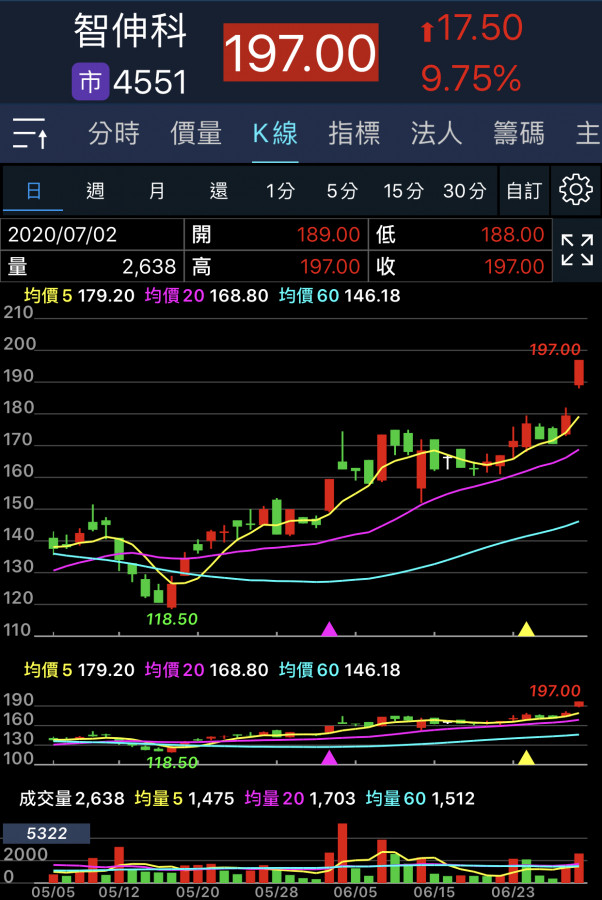Open the 籌碼 tab
This screenshot has height=900, width=602.
[518, 133]
